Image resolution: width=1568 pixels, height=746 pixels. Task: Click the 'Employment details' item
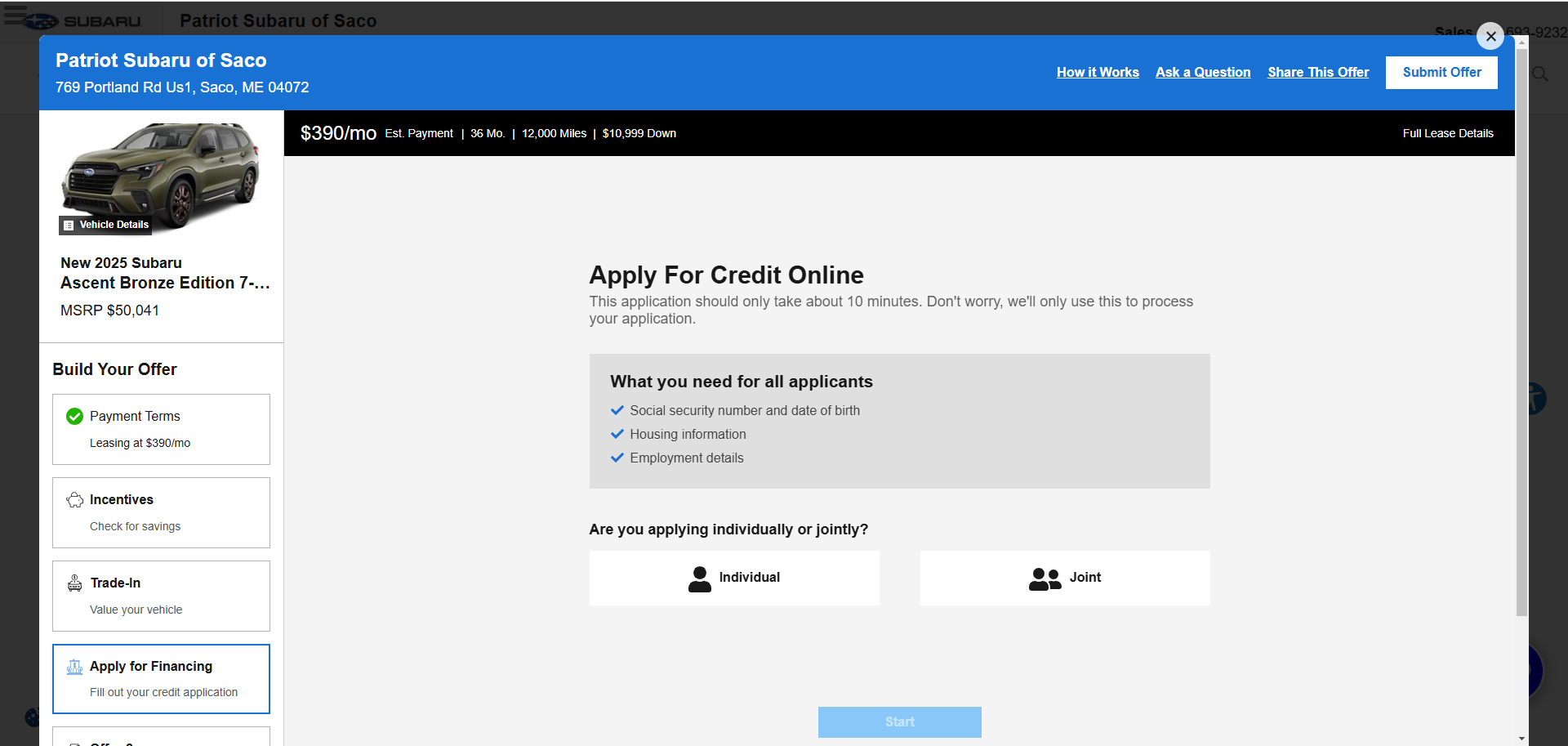[x=687, y=458]
